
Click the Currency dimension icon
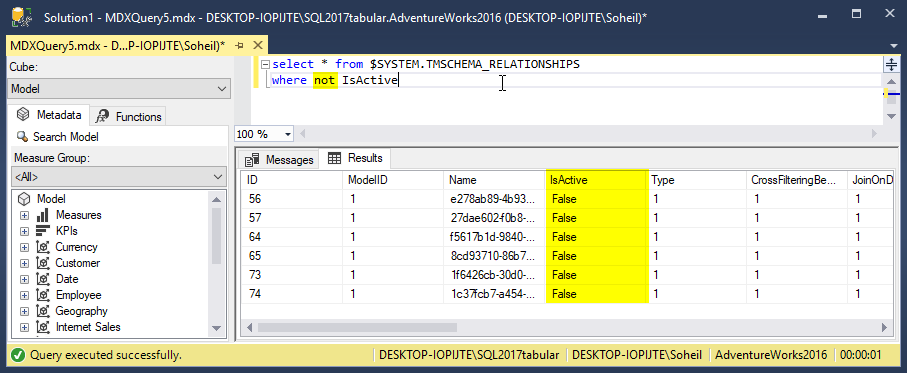click(42, 247)
